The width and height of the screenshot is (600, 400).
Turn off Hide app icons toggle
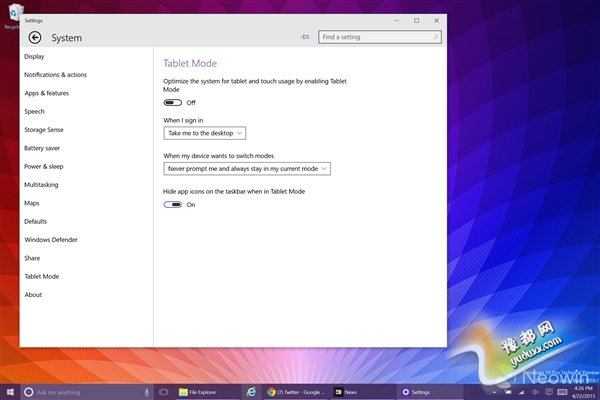click(x=173, y=204)
